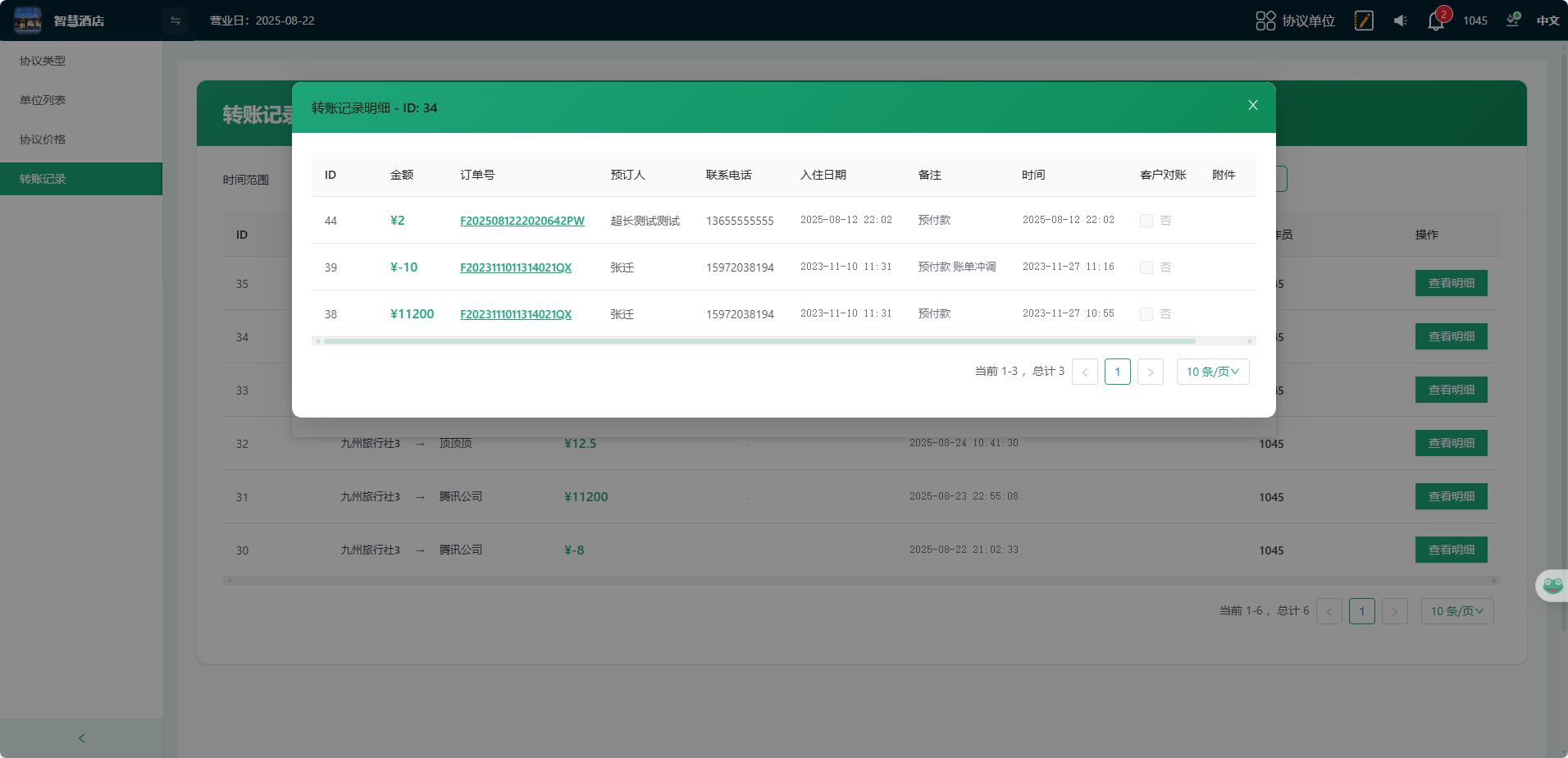Open 单位列表 in the sidebar
Image resolution: width=1568 pixels, height=758 pixels.
tap(43, 100)
